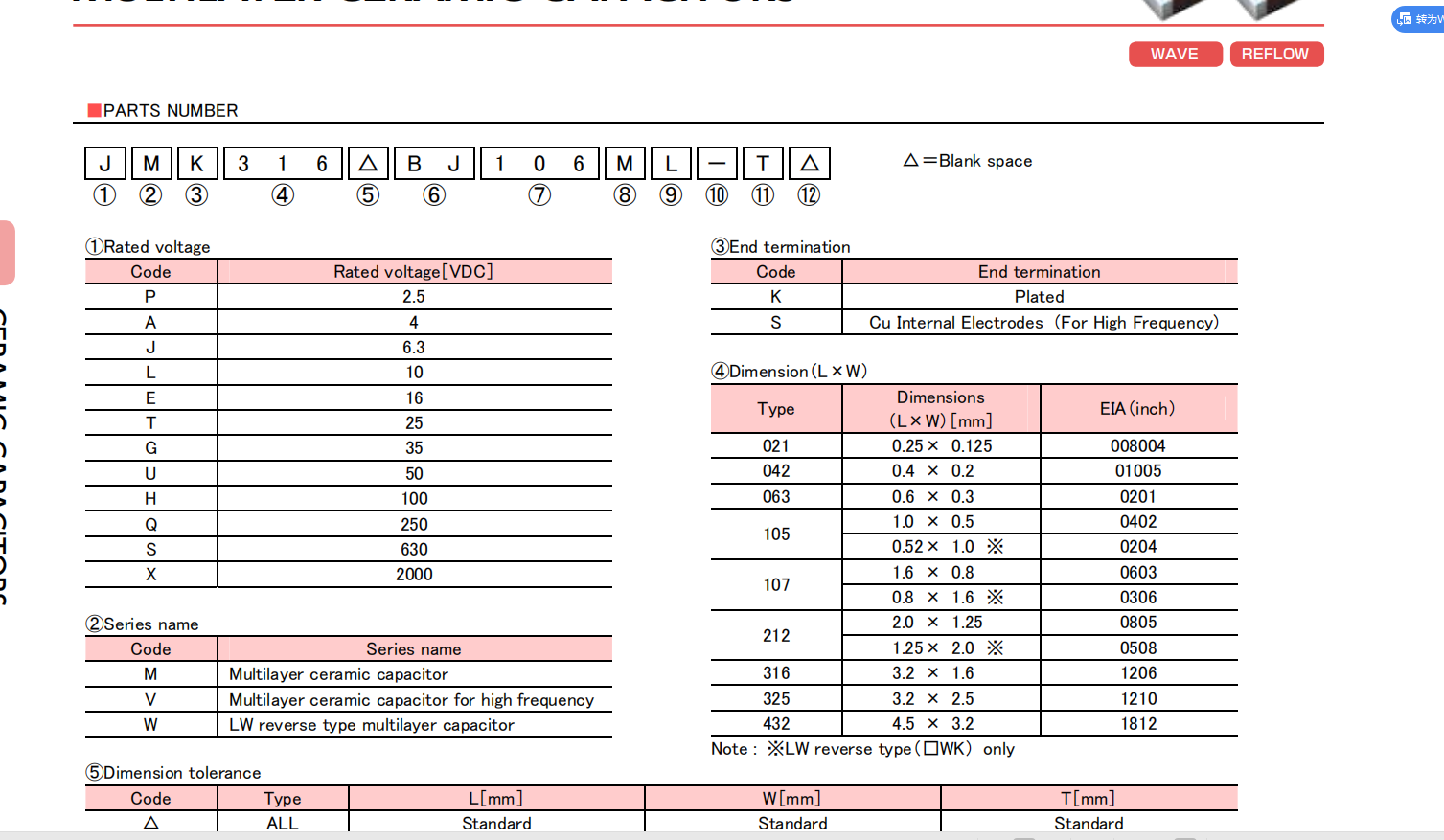Click the EIA value 0306
Image resolution: width=1444 pixels, height=840 pixels.
[1138, 598]
